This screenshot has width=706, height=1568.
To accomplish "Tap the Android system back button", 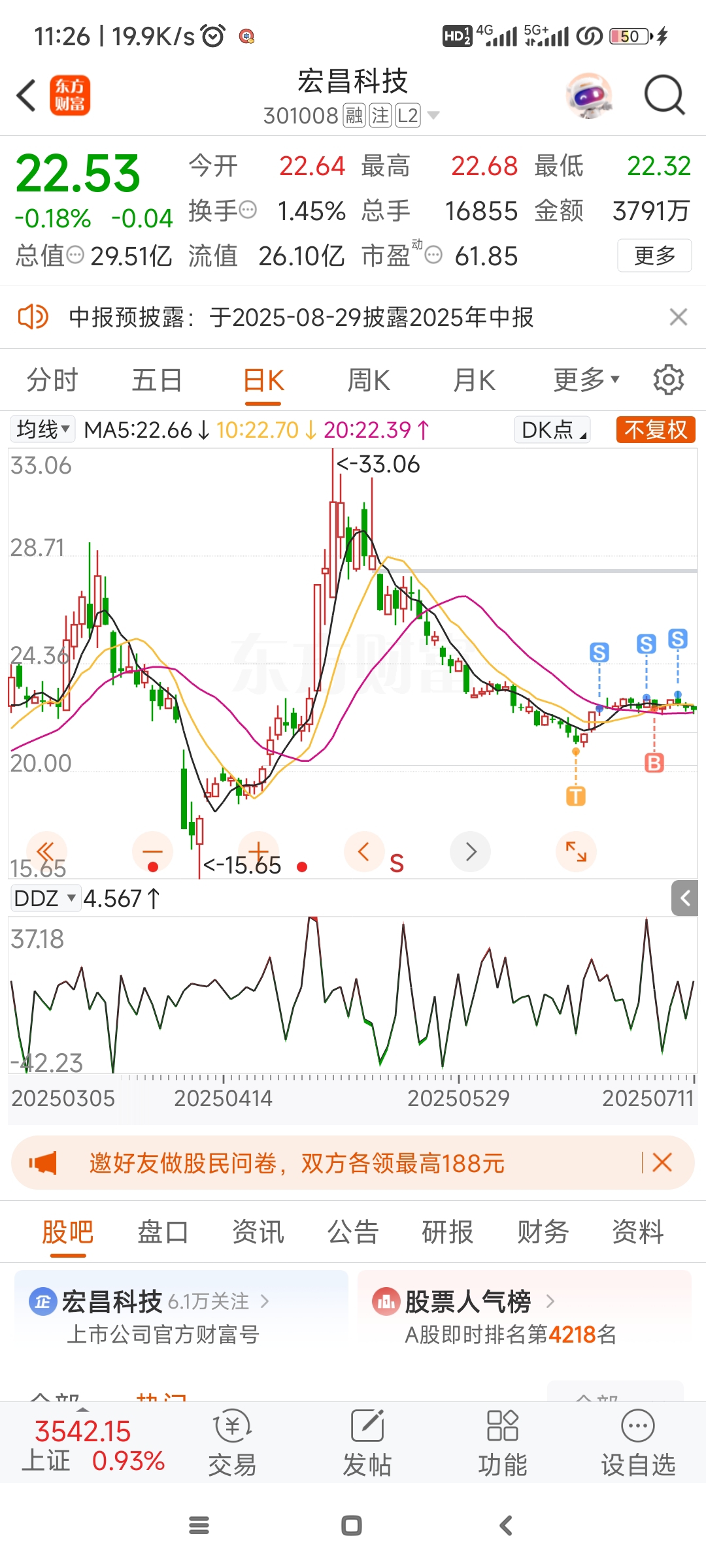I will [x=505, y=1526].
